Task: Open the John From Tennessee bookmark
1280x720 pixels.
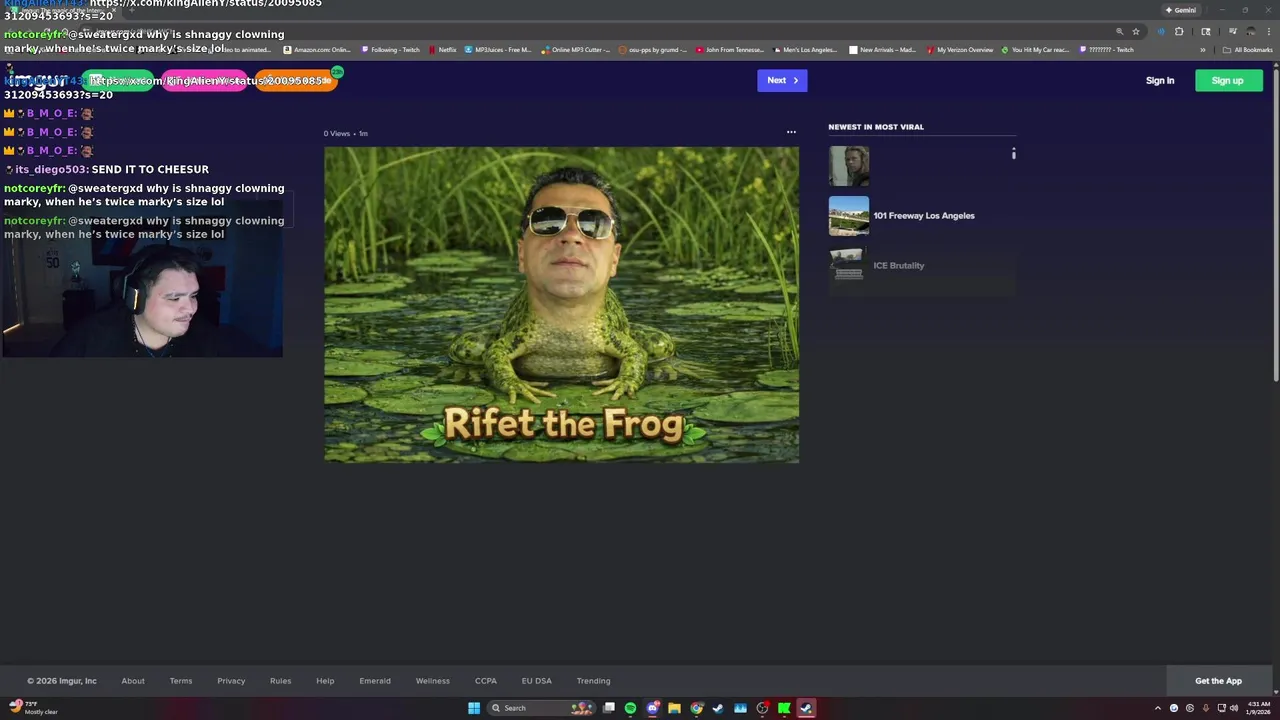Action: 729,49
